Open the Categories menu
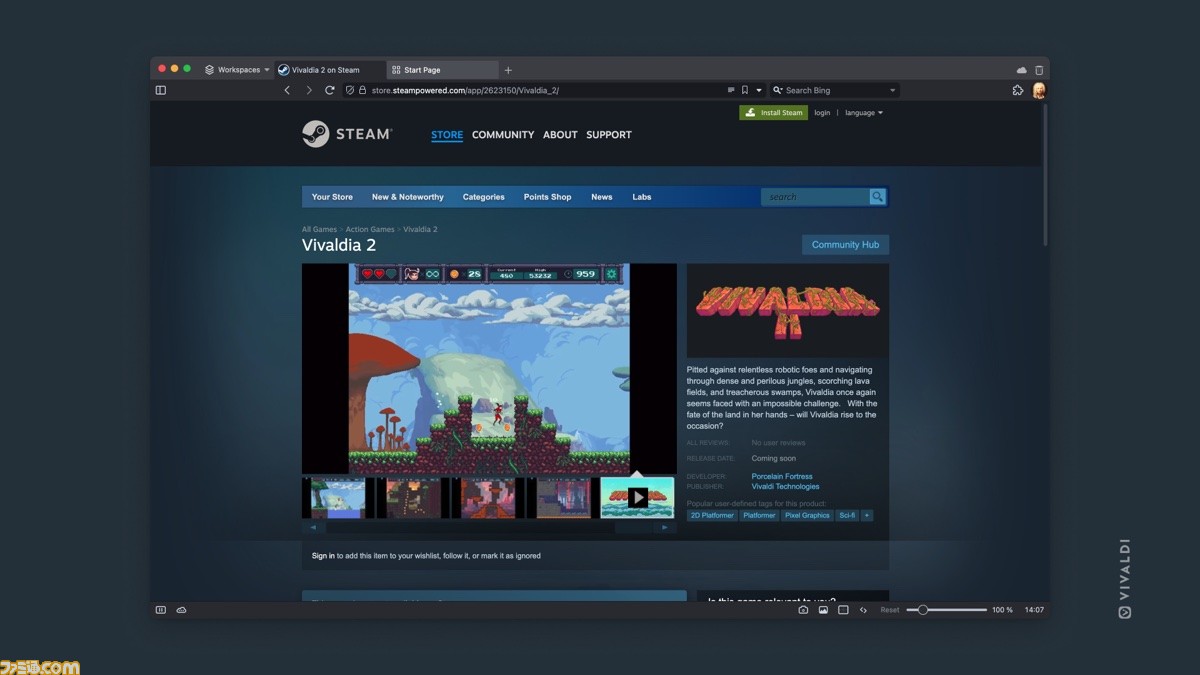The width and height of the screenshot is (1200, 675). [x=484, y=197]
